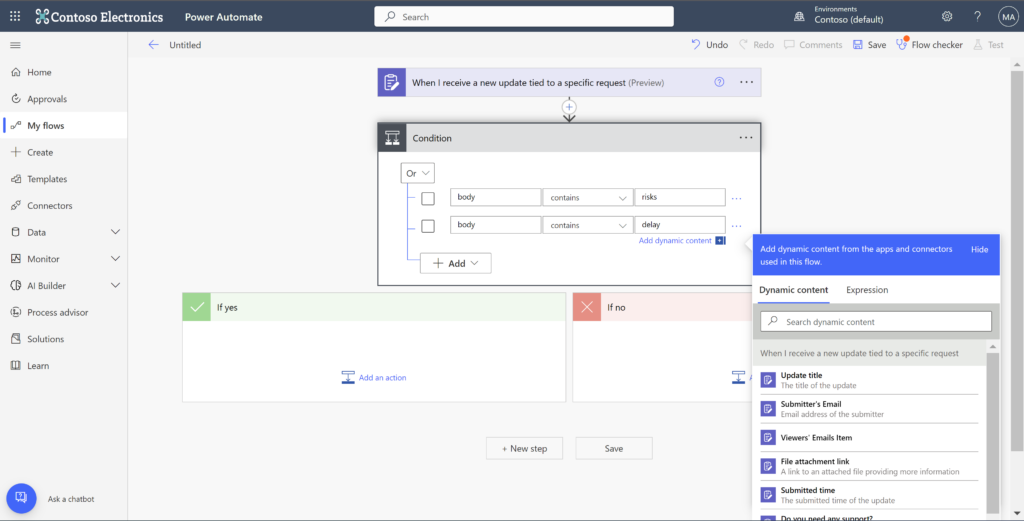Select Templates in the left navigation
The height and width of the screenshot is (521, 1024).
point(47,179)
